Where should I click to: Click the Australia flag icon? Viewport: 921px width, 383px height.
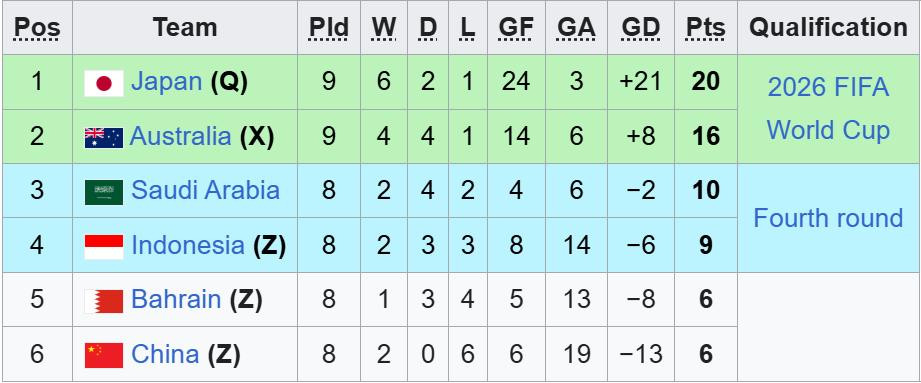click(x=104, y=137)
